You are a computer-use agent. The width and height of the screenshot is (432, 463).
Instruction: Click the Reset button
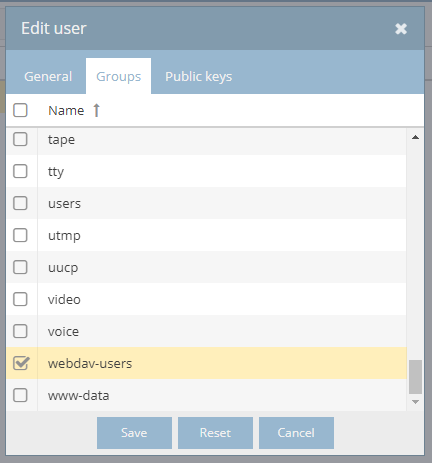coord(215,433)
